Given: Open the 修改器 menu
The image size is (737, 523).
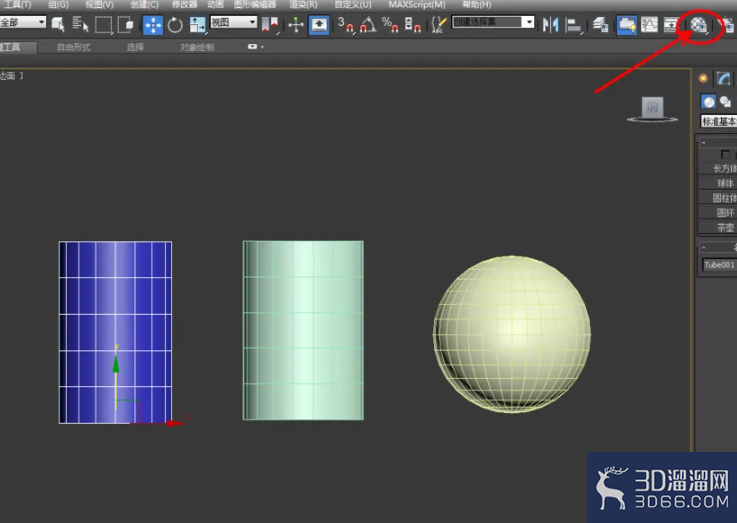Looking at the screenshot, I should coord(184,5).
